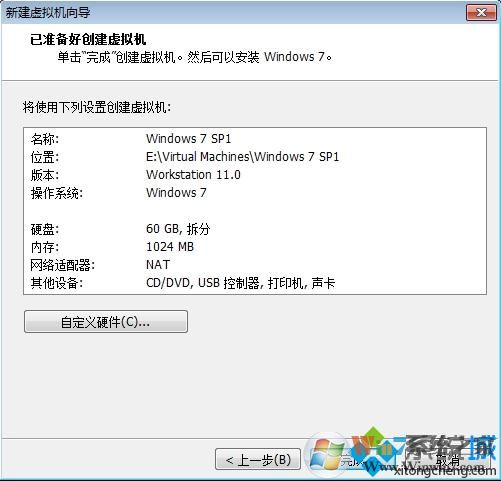Select the 硬盘 60 GB, 拆分 value
Screen dimensions: 501x481
(x=178, y=229)
